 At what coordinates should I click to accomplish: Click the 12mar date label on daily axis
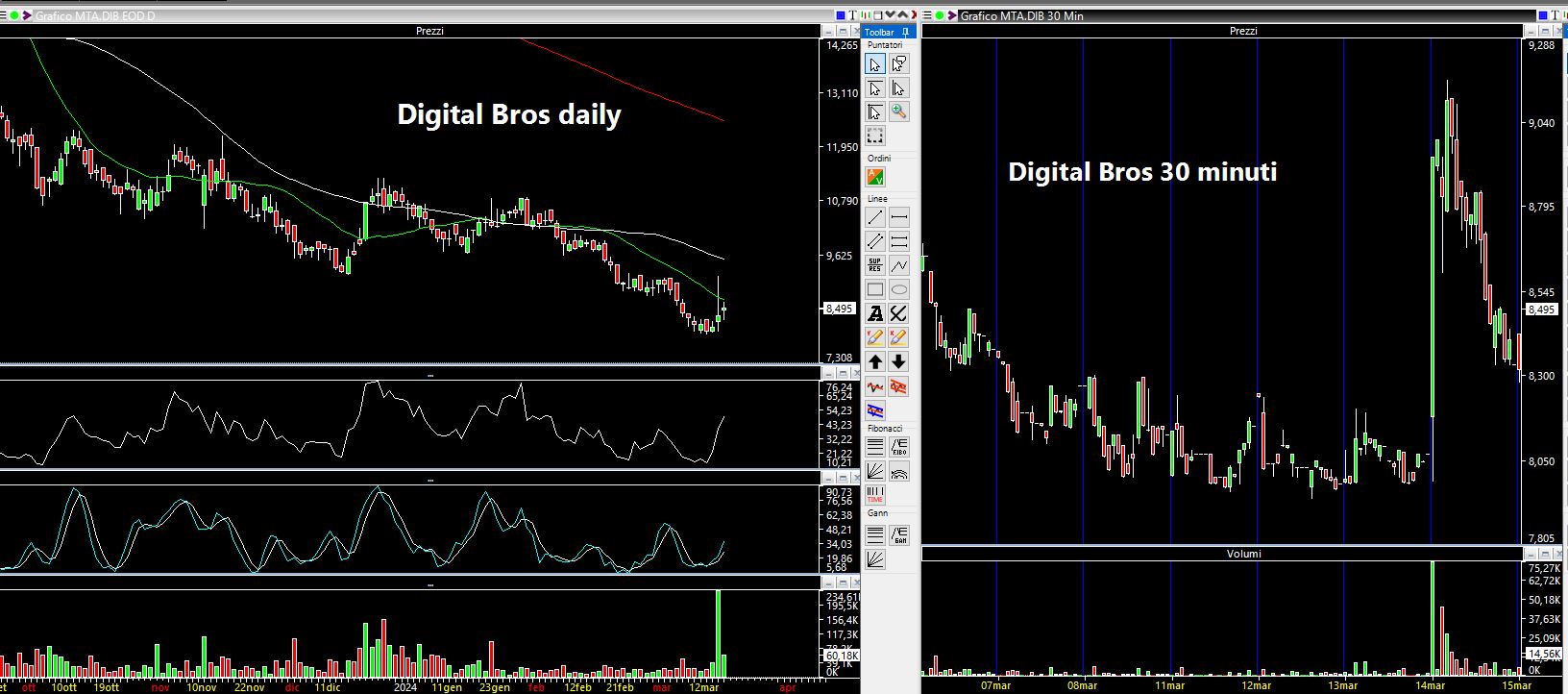tap(704, 687)
